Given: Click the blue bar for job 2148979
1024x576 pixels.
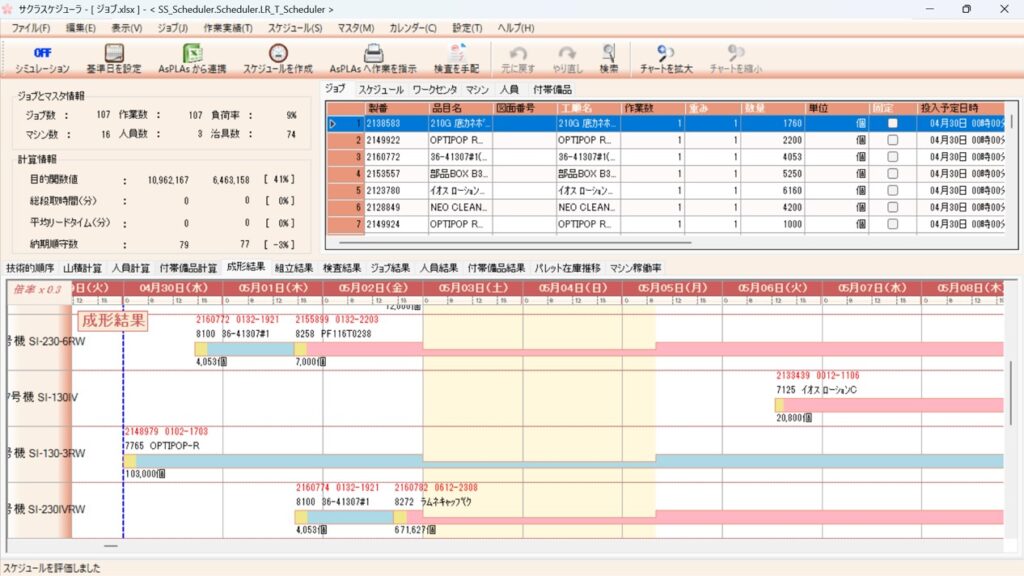Looking at the screenshot, I should [560, 461].
